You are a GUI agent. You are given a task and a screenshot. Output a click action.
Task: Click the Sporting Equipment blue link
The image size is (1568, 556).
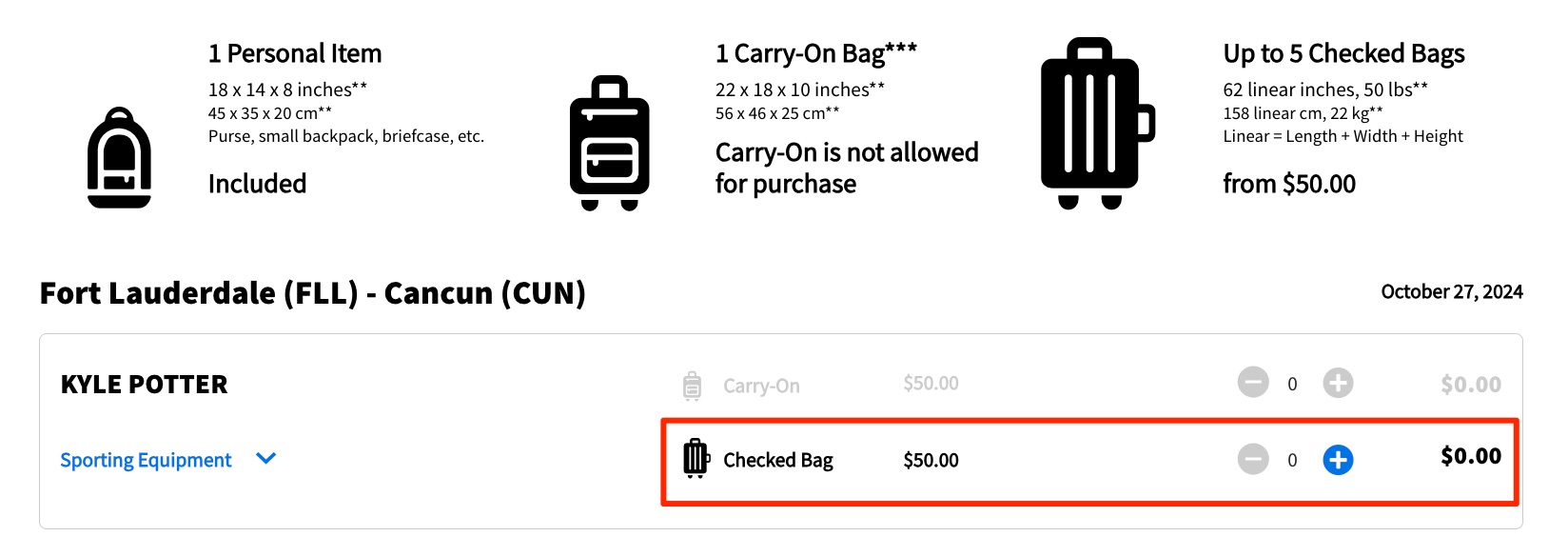pos(146,459)
